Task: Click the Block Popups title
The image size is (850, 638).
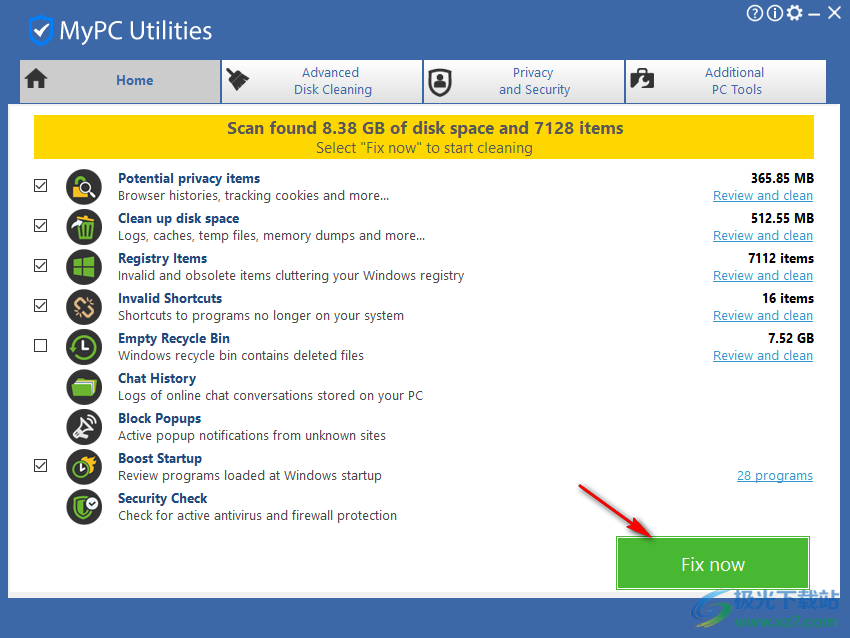Action: pos(159,418)
